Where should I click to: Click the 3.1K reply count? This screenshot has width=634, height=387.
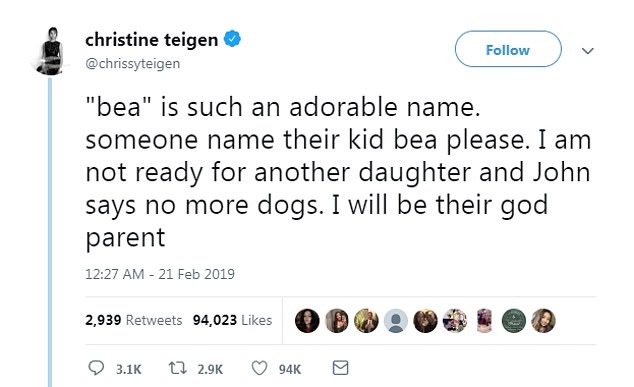(x=129, y=369)
